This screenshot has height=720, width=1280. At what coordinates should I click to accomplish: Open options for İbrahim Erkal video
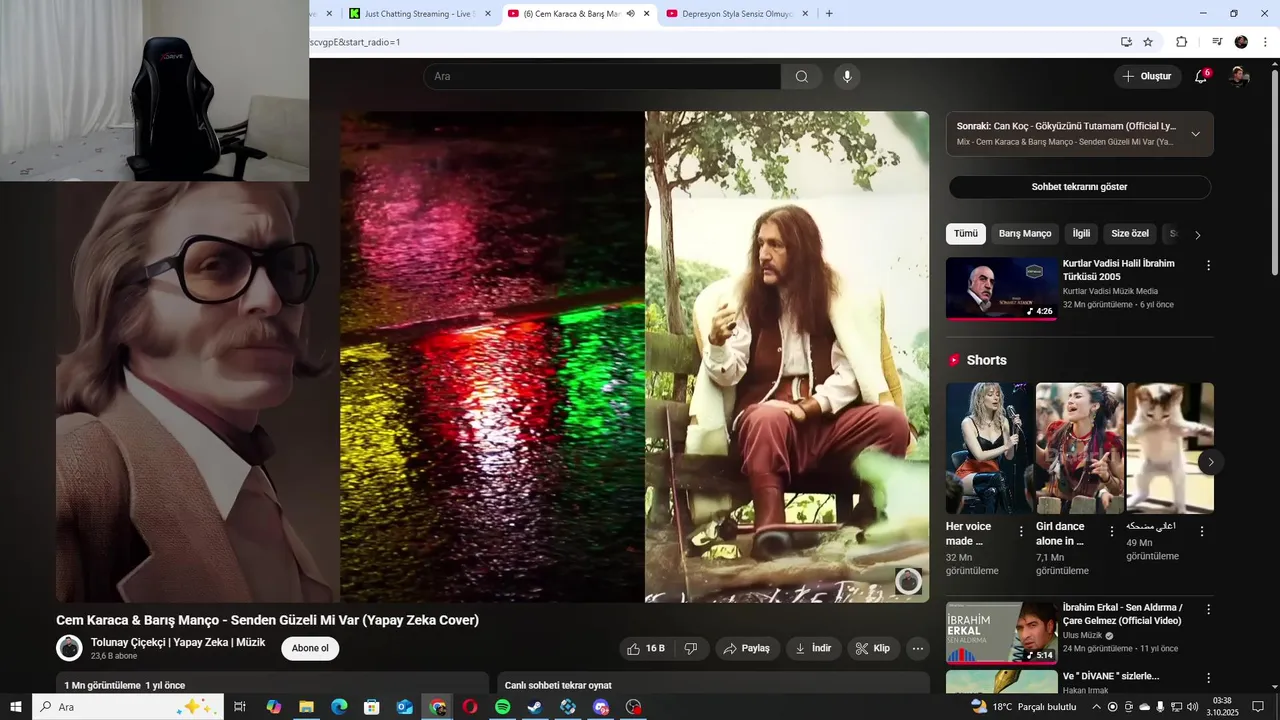[1208, 610]
